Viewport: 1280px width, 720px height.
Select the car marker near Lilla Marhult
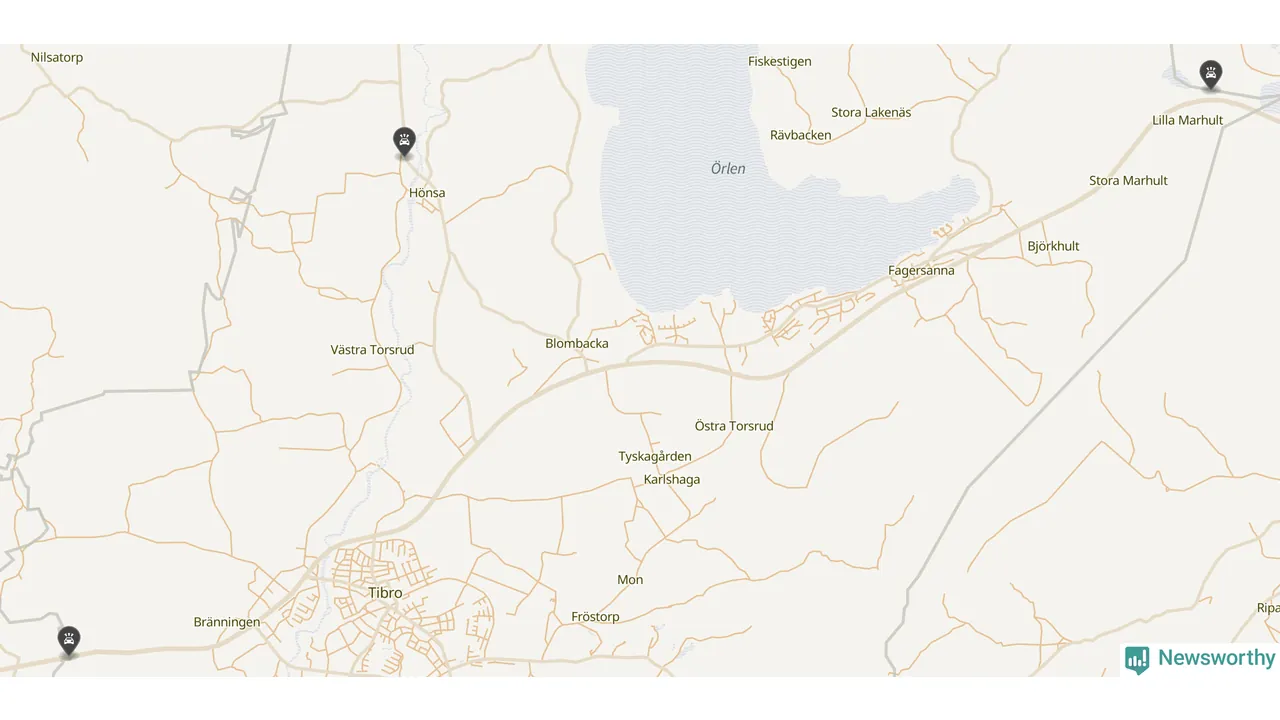coord(1211,75)
